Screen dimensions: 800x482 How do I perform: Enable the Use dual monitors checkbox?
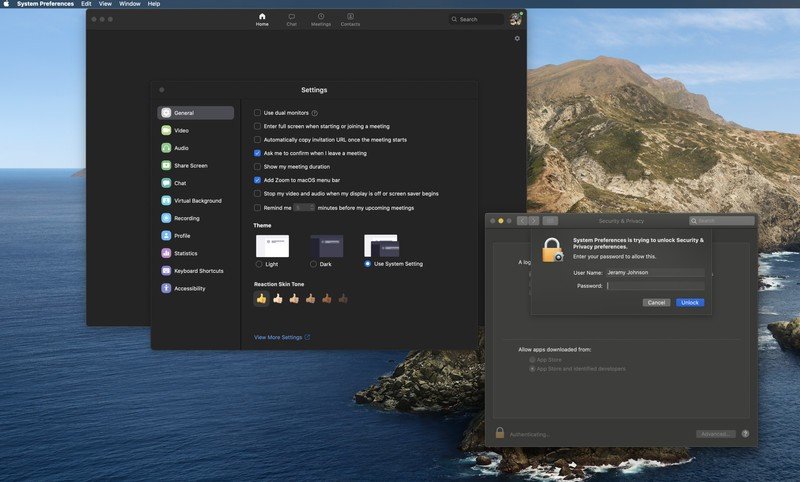tap(257, 113)
